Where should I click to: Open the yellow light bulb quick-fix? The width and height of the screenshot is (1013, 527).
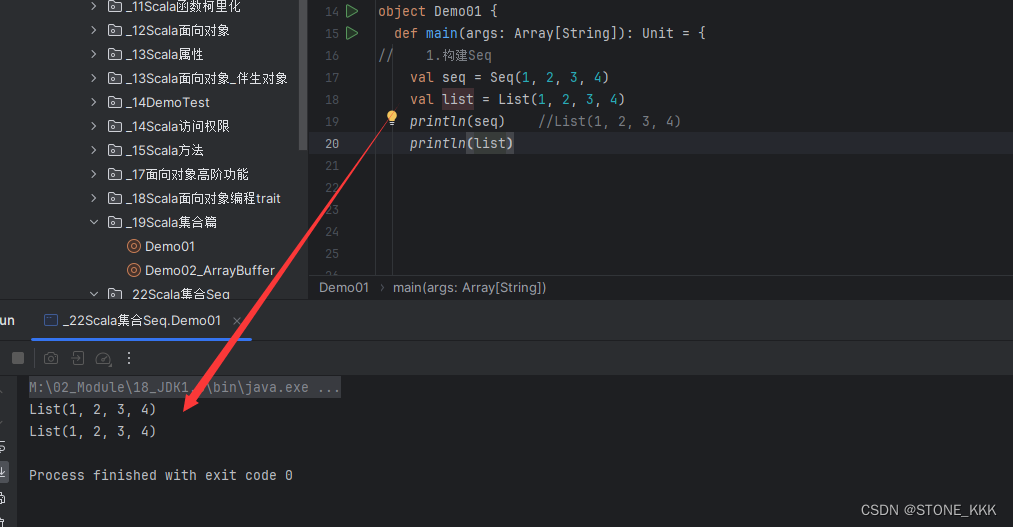click(x=392, y=118)
